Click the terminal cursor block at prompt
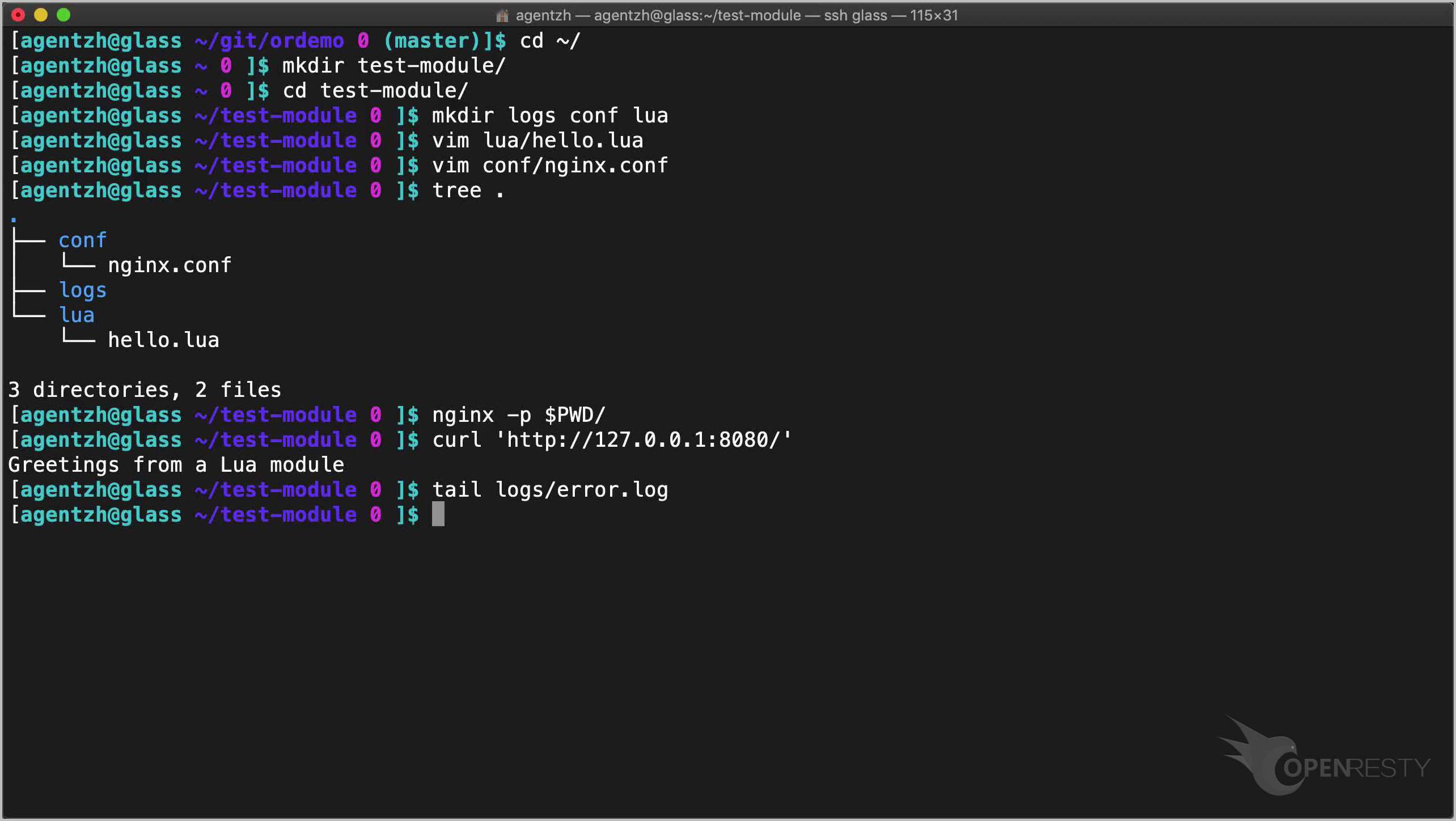This screenshot has height=821, width=1456. pyautogui.click(x=438, y=515)
